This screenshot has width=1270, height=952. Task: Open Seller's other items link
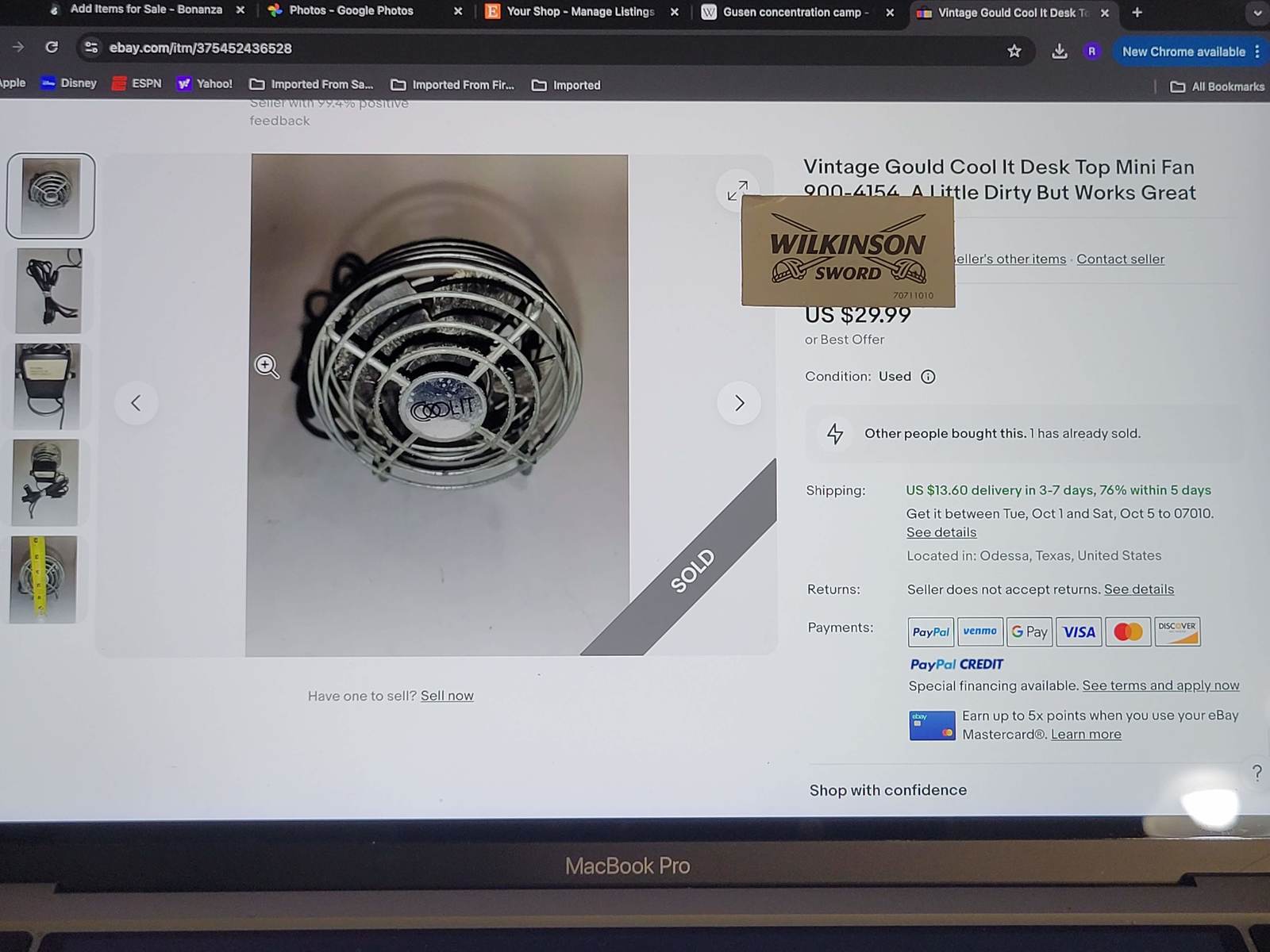click(x=1010, y=259)
